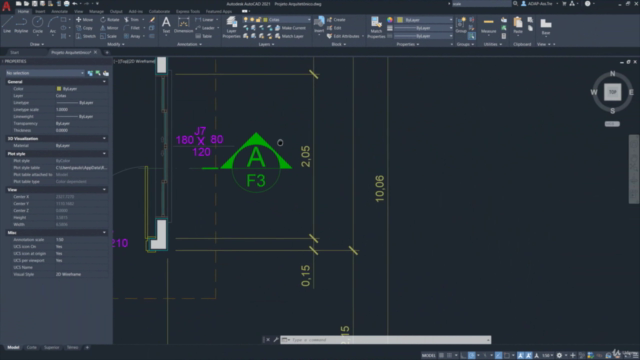Activate the Array command
Image resolution: width=640 pixels, height=360 pixels.
[132, 36]
